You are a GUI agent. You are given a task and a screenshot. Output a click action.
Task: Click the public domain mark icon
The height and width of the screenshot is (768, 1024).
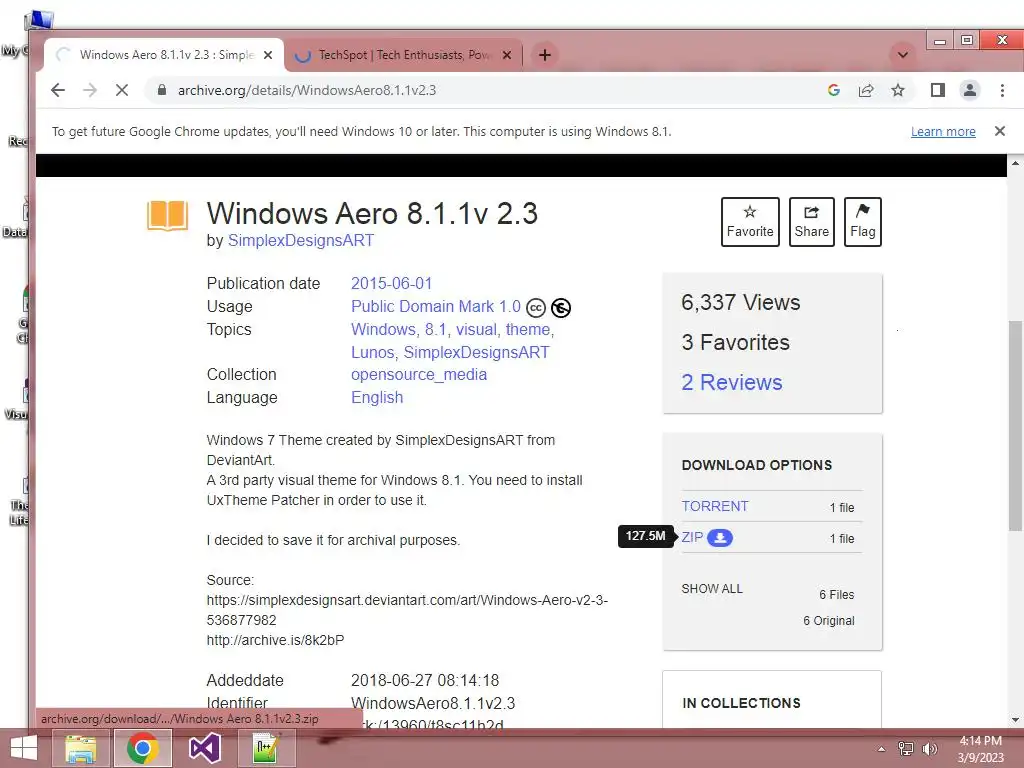pyautogui.click(x=561, y=308)
